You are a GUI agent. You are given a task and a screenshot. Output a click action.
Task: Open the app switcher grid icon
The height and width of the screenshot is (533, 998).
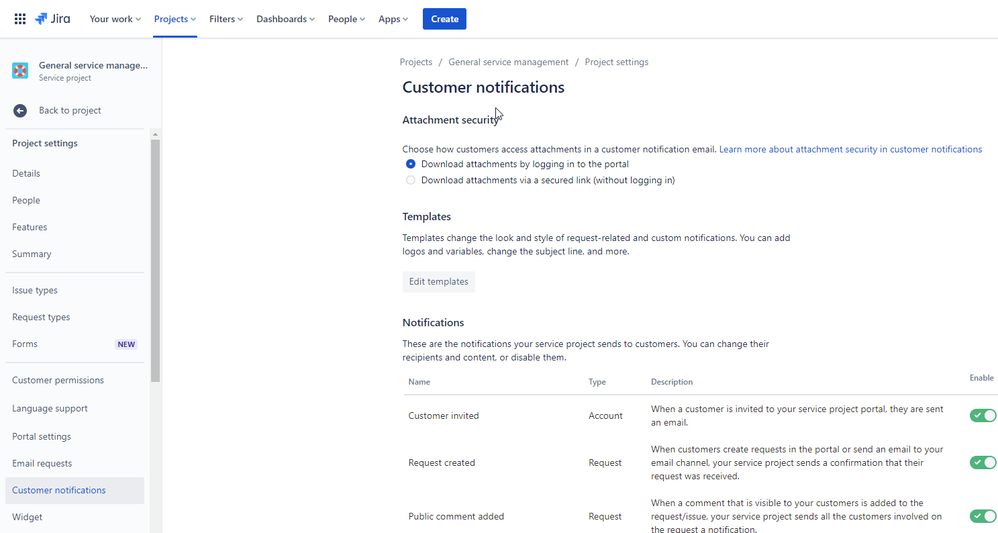coord(20,19)
